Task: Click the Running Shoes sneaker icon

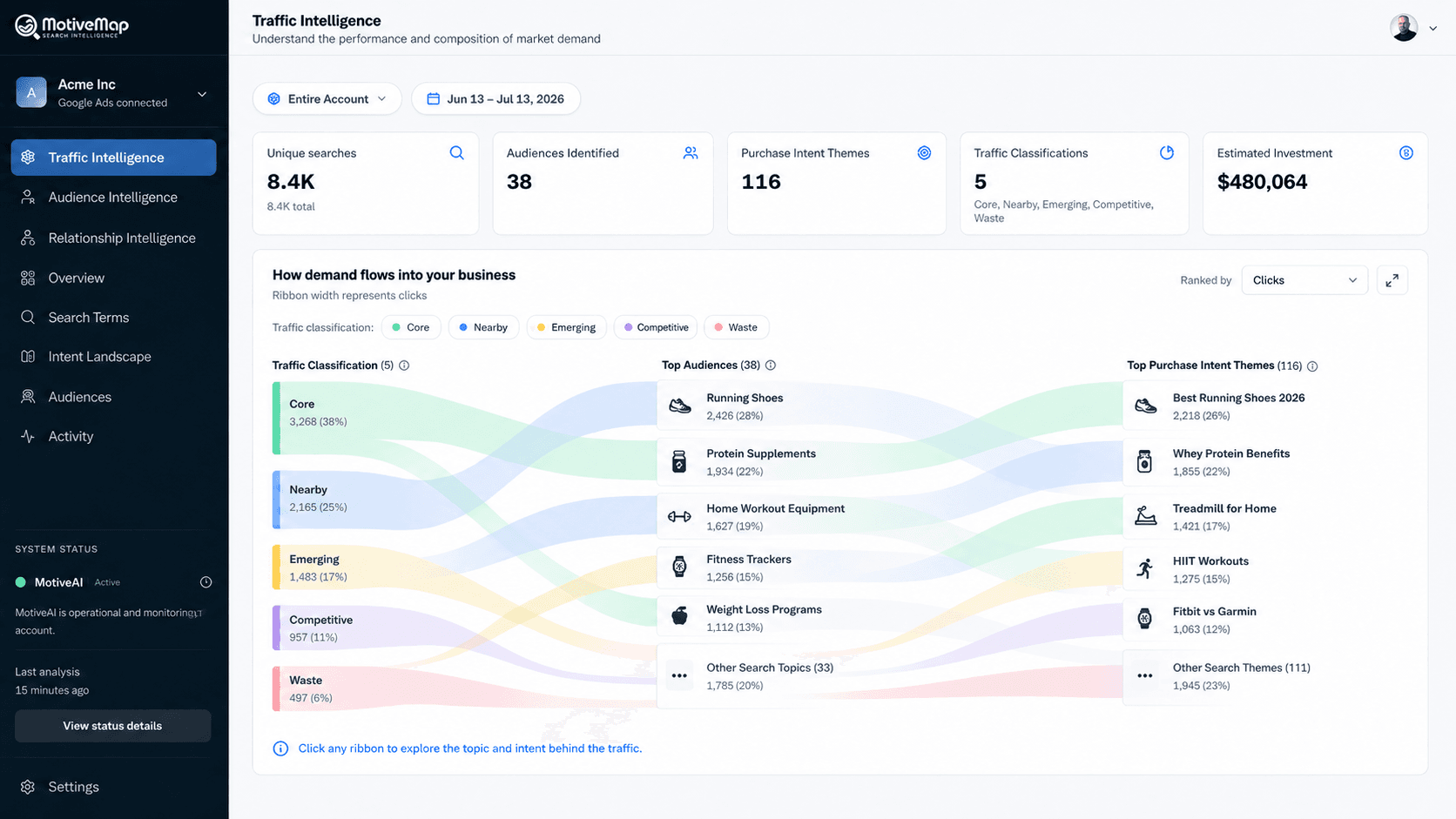Action: point(680,406)
